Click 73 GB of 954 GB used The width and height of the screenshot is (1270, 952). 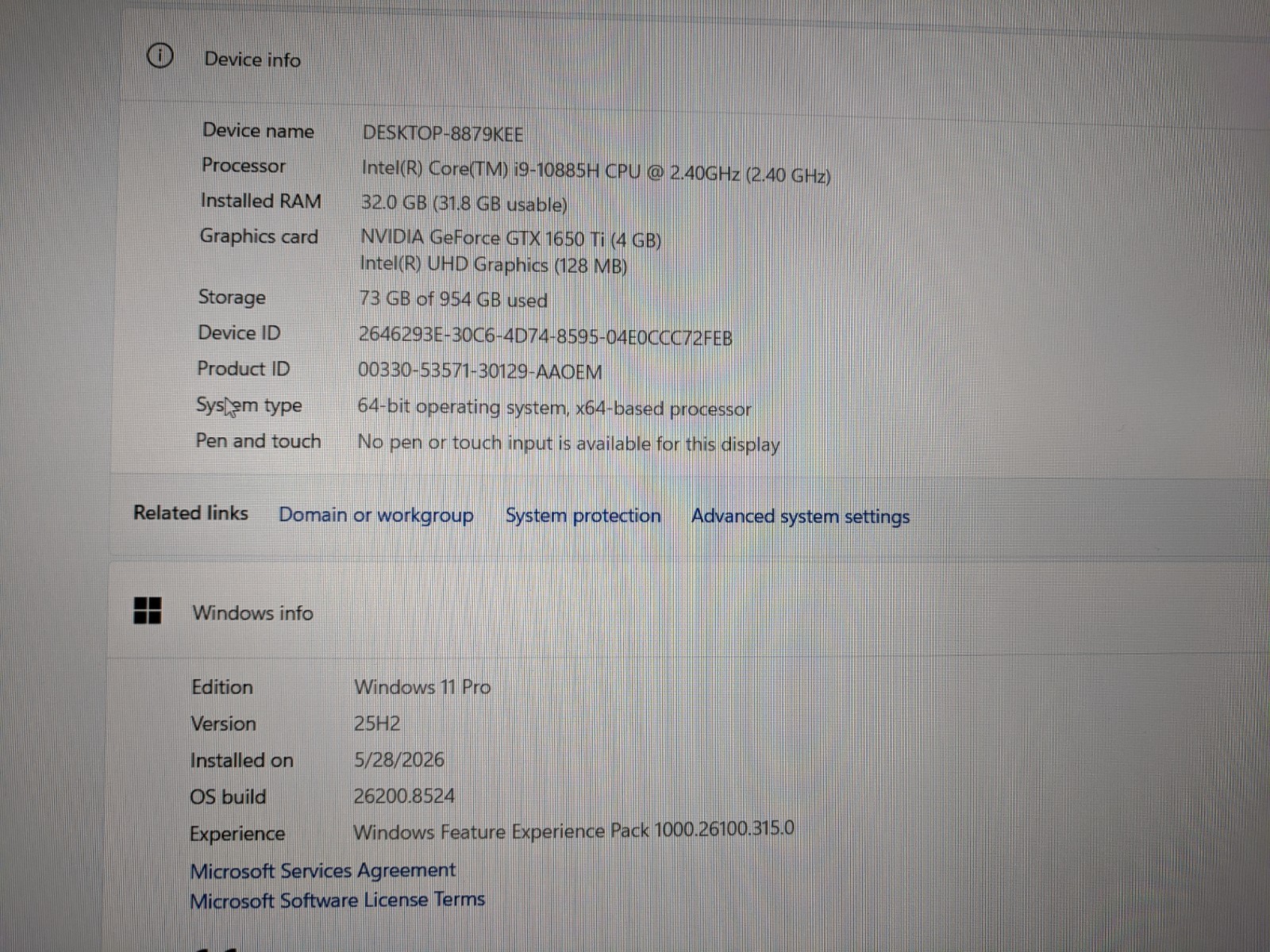453,299
